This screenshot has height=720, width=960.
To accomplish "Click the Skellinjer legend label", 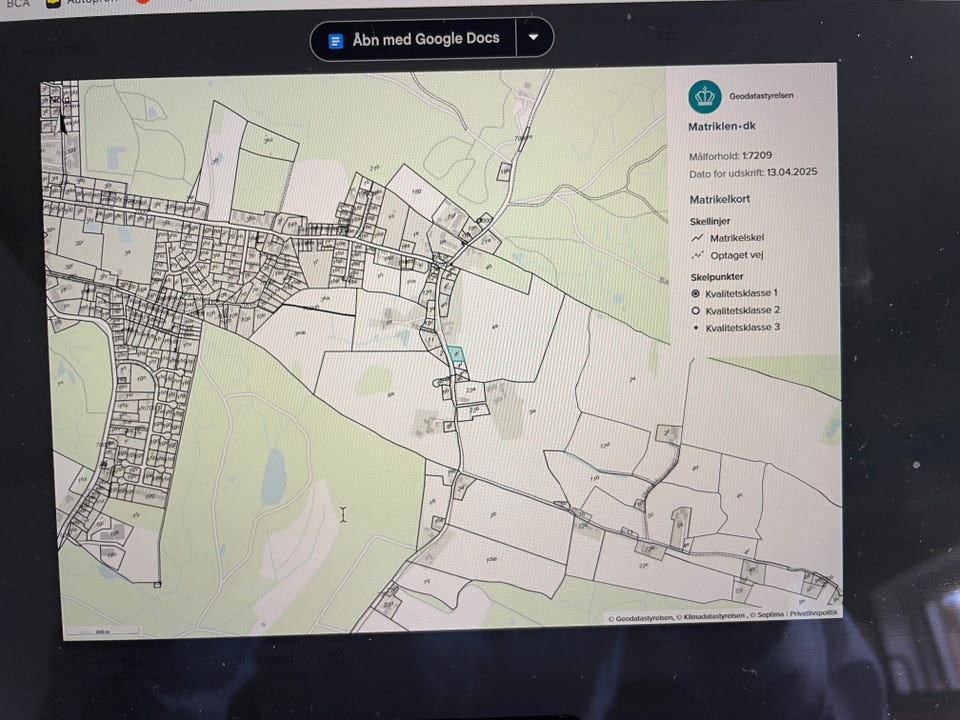I will point(710,222).
